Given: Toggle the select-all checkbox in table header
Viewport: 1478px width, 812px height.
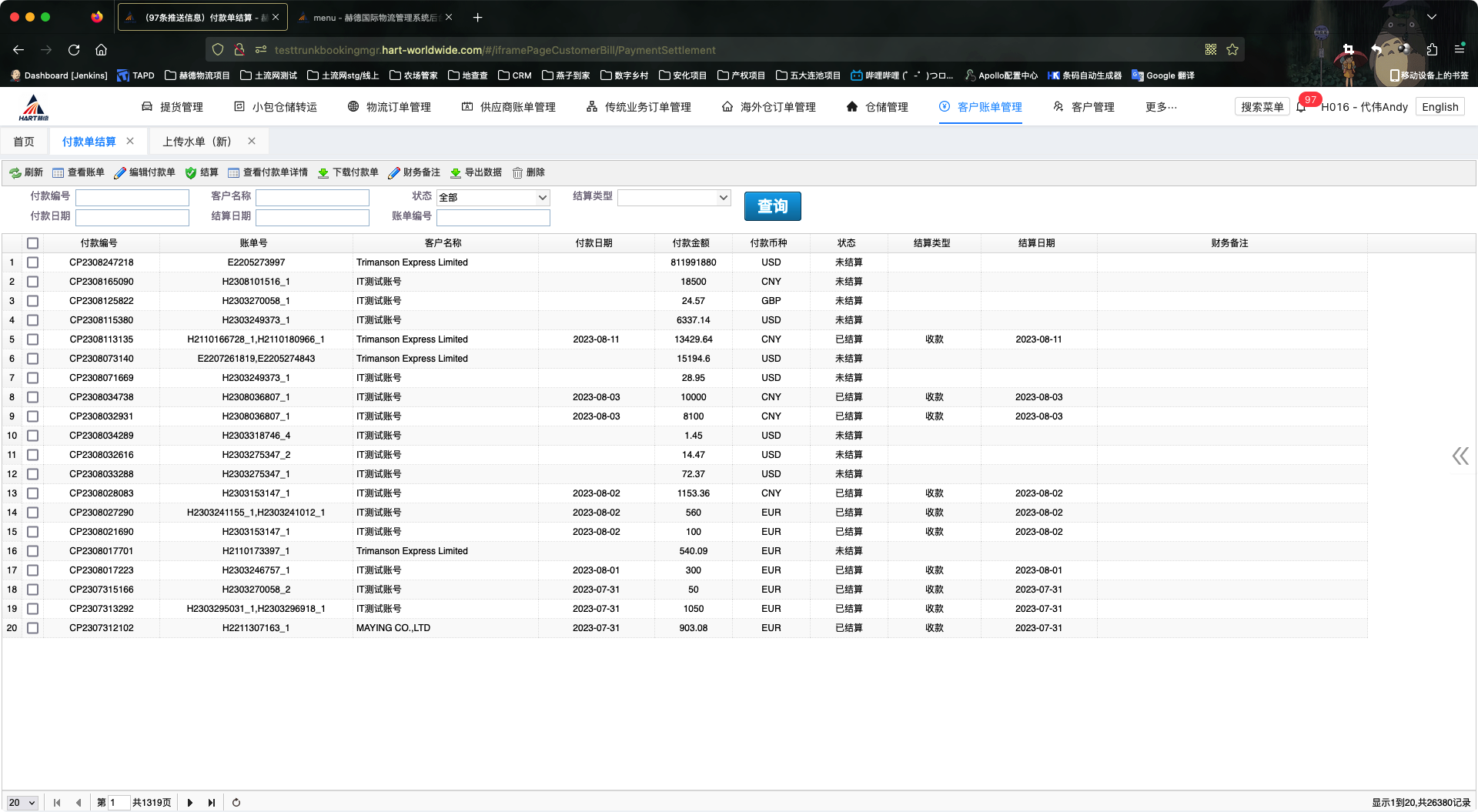Looking at the screenshot, I should tap(32, 243).
